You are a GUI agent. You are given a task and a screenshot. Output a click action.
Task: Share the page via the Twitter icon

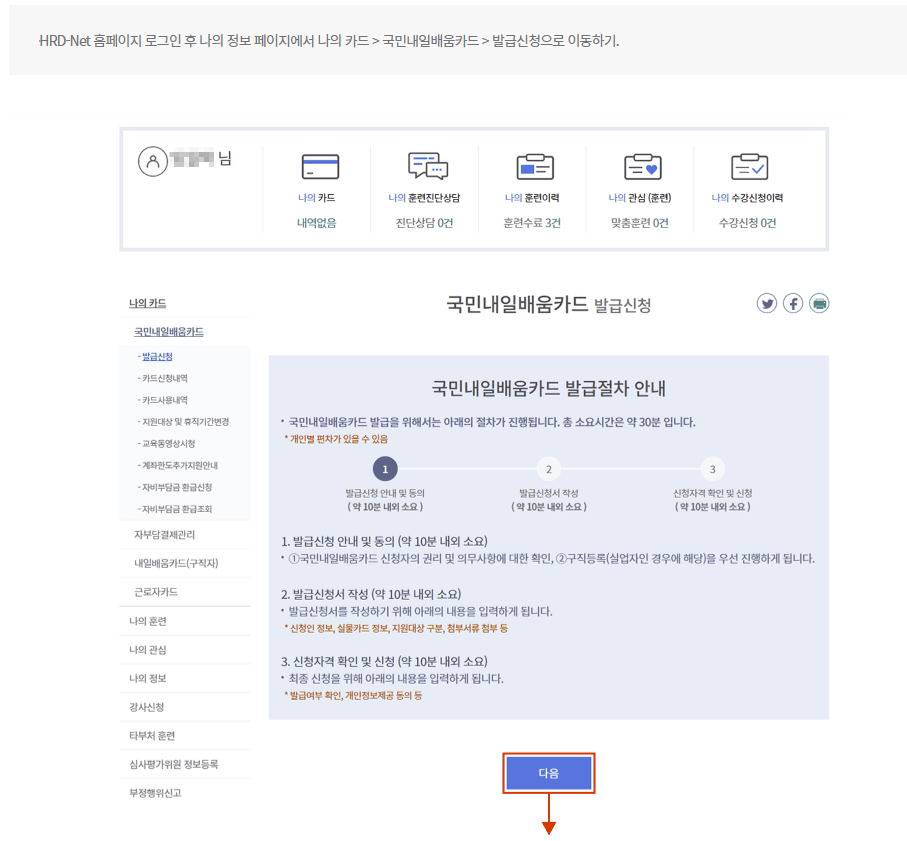767,303
